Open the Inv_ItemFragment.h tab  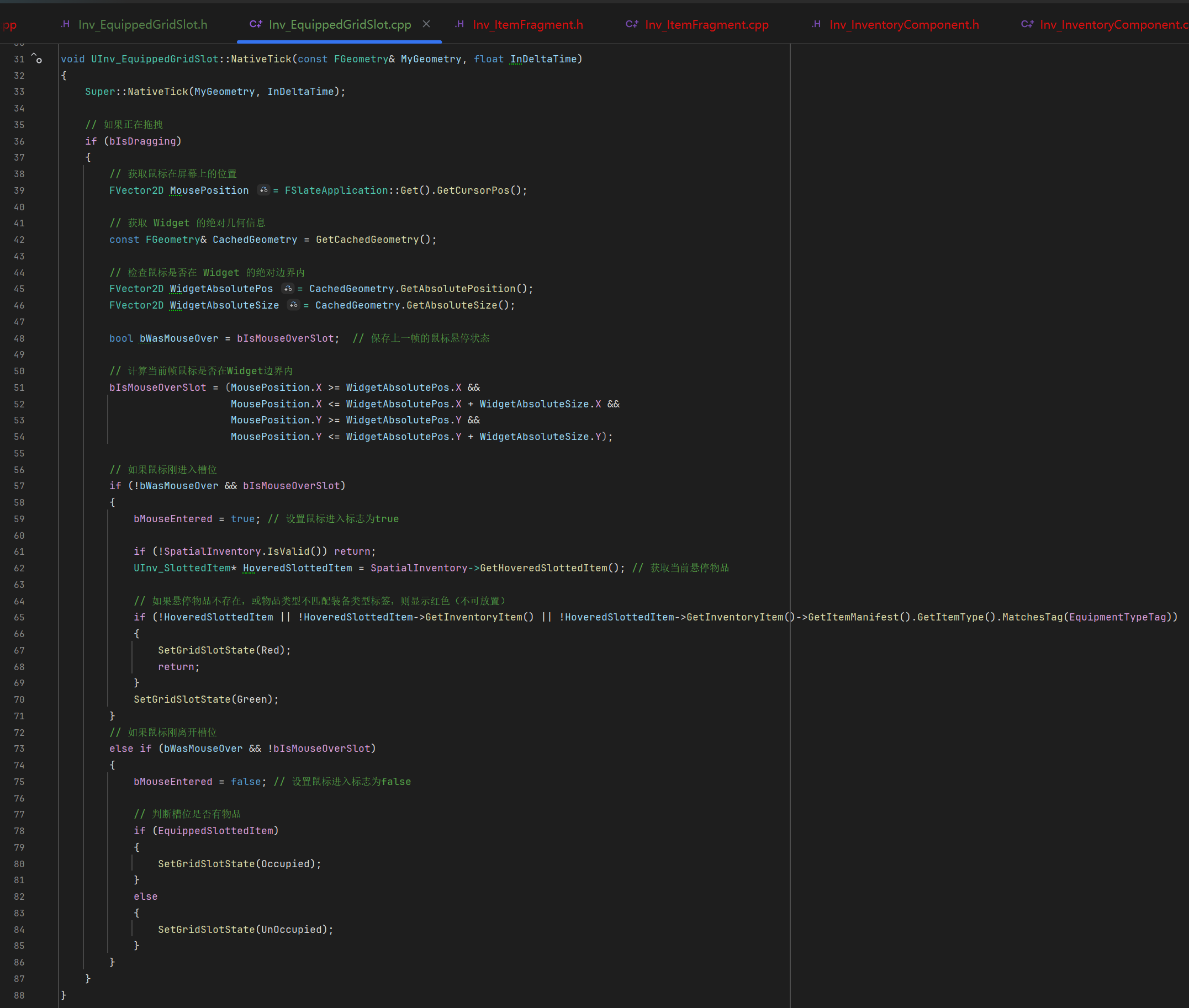[527, 25]
